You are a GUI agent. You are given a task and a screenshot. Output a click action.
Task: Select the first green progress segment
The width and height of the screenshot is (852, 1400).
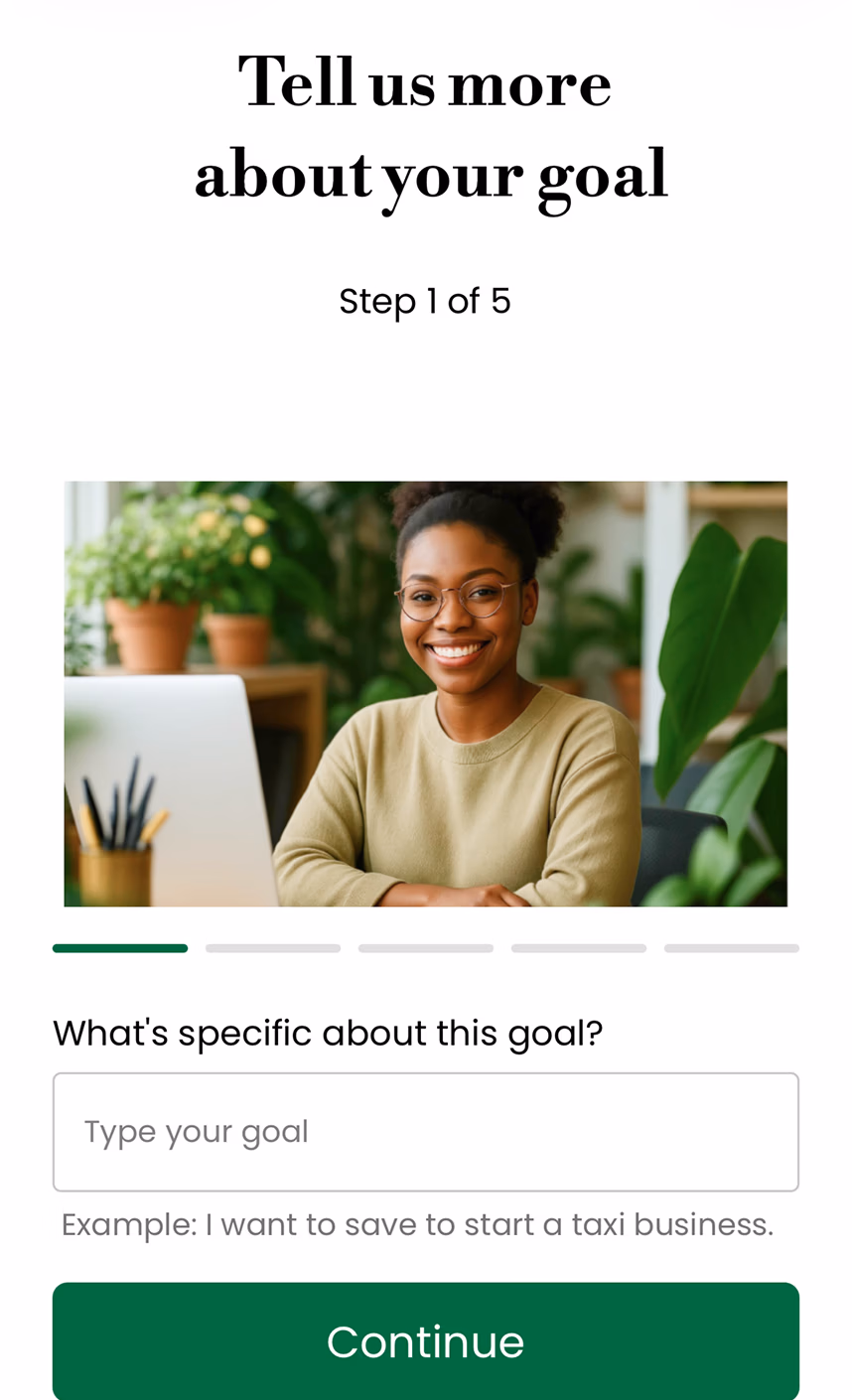pyautogui.click(x=120, y=948)
